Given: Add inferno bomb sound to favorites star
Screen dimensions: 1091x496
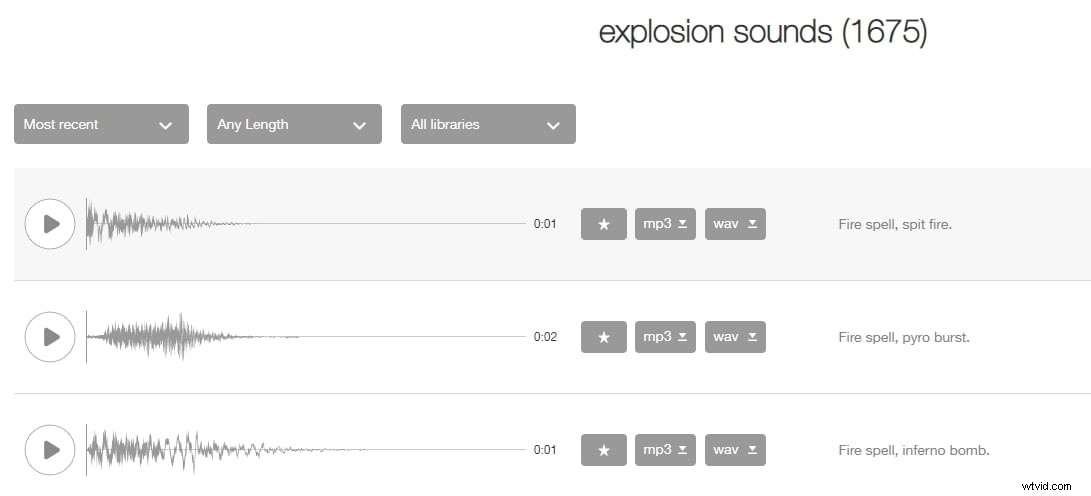Looking at the screenshot, I should tap(604, 450).
